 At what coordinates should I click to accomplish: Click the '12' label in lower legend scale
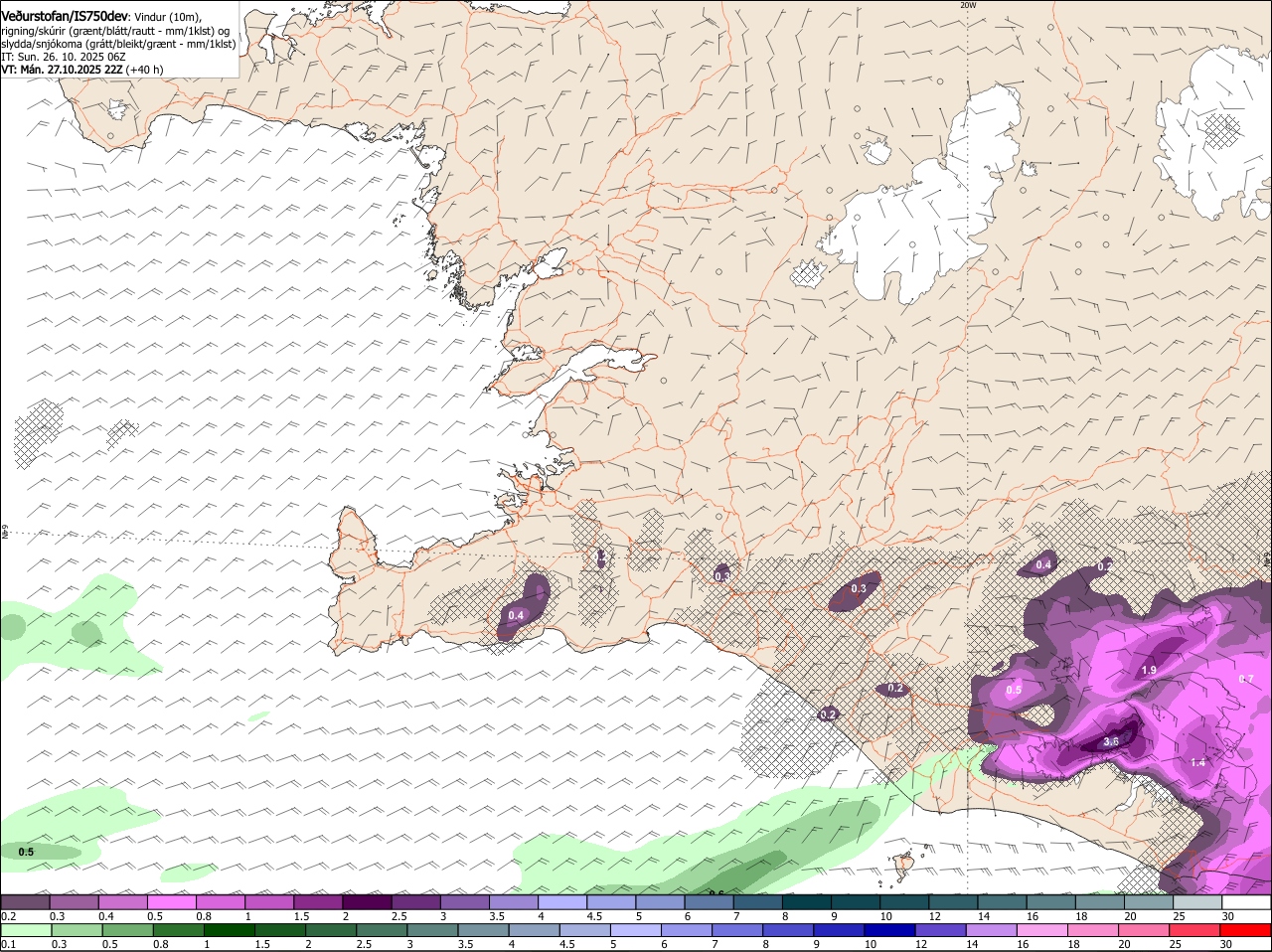[921, 944]
